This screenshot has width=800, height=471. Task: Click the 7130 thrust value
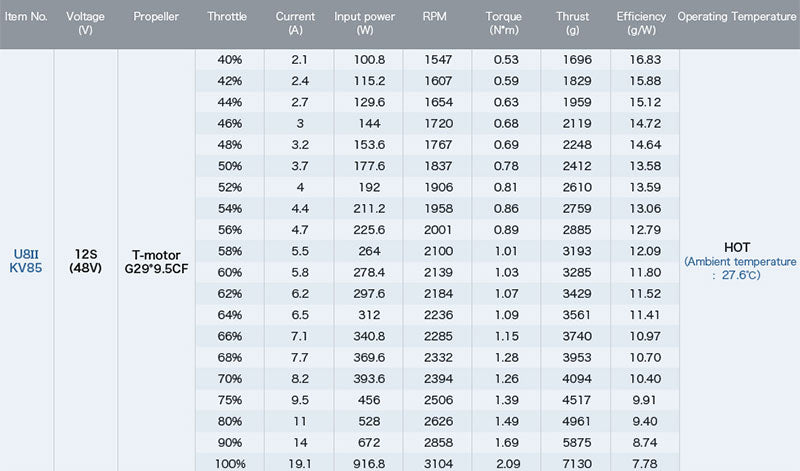[577, 462]
